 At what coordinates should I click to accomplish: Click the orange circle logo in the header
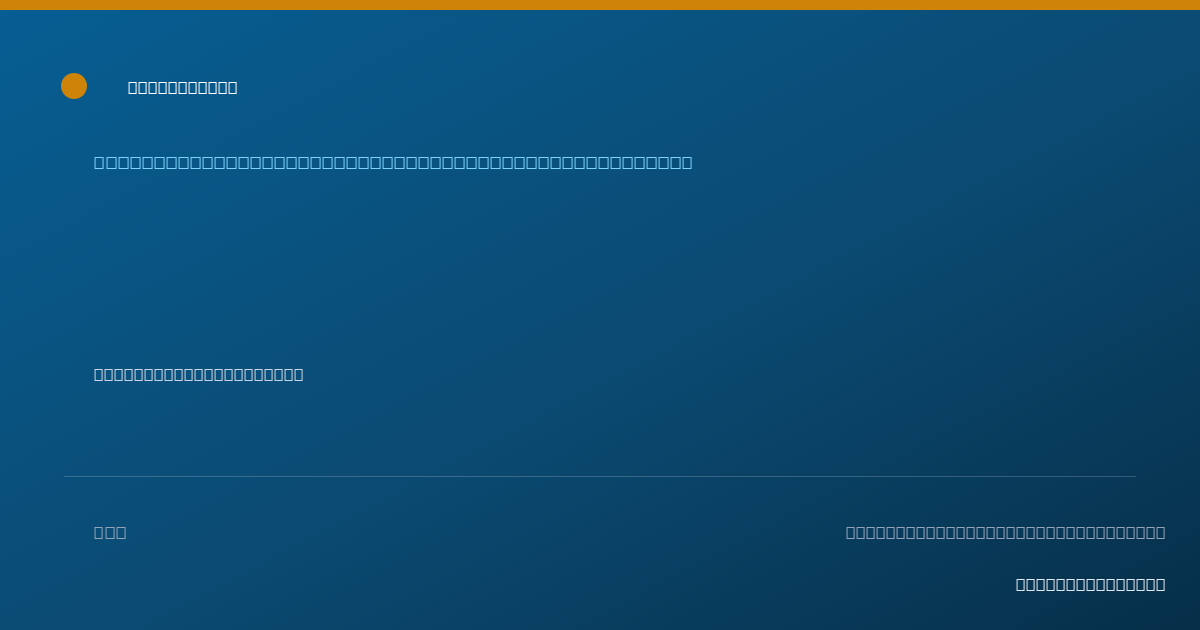[74, 86]
